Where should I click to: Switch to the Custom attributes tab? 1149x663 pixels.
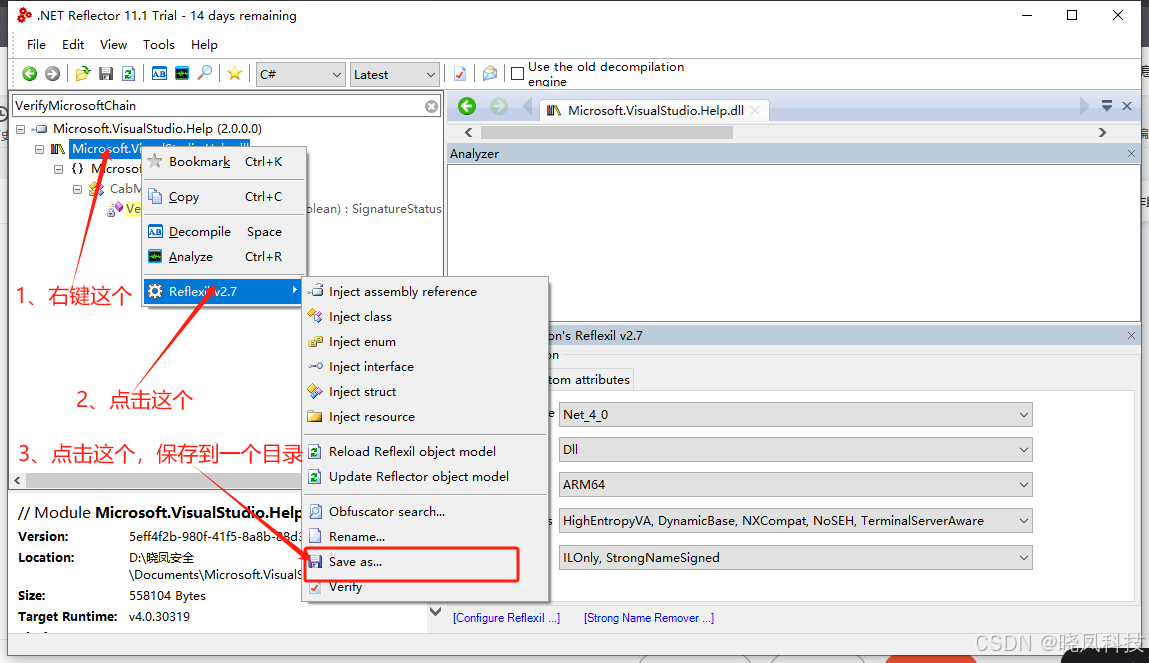point(589,379)
